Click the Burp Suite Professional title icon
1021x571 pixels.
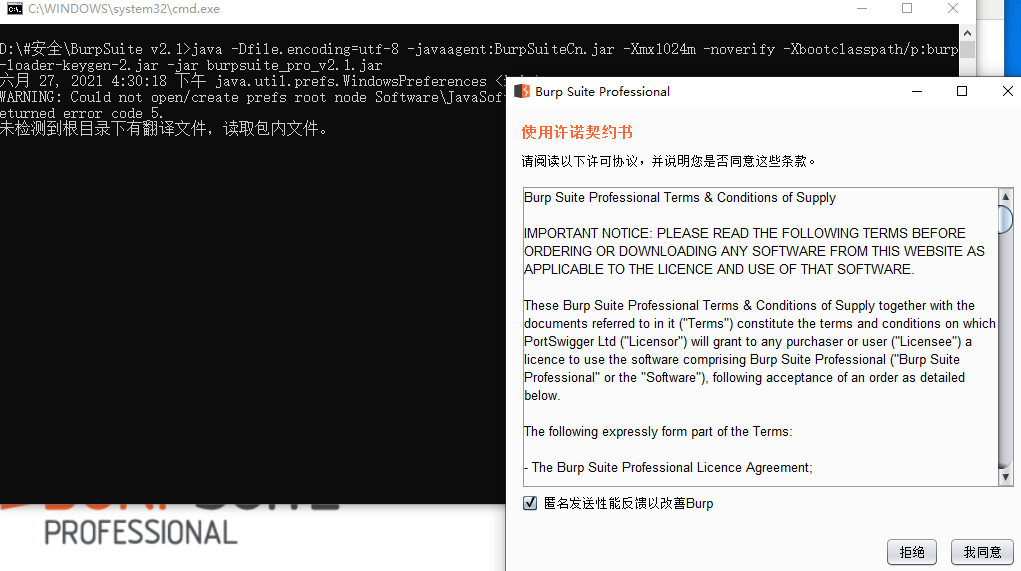522,92
